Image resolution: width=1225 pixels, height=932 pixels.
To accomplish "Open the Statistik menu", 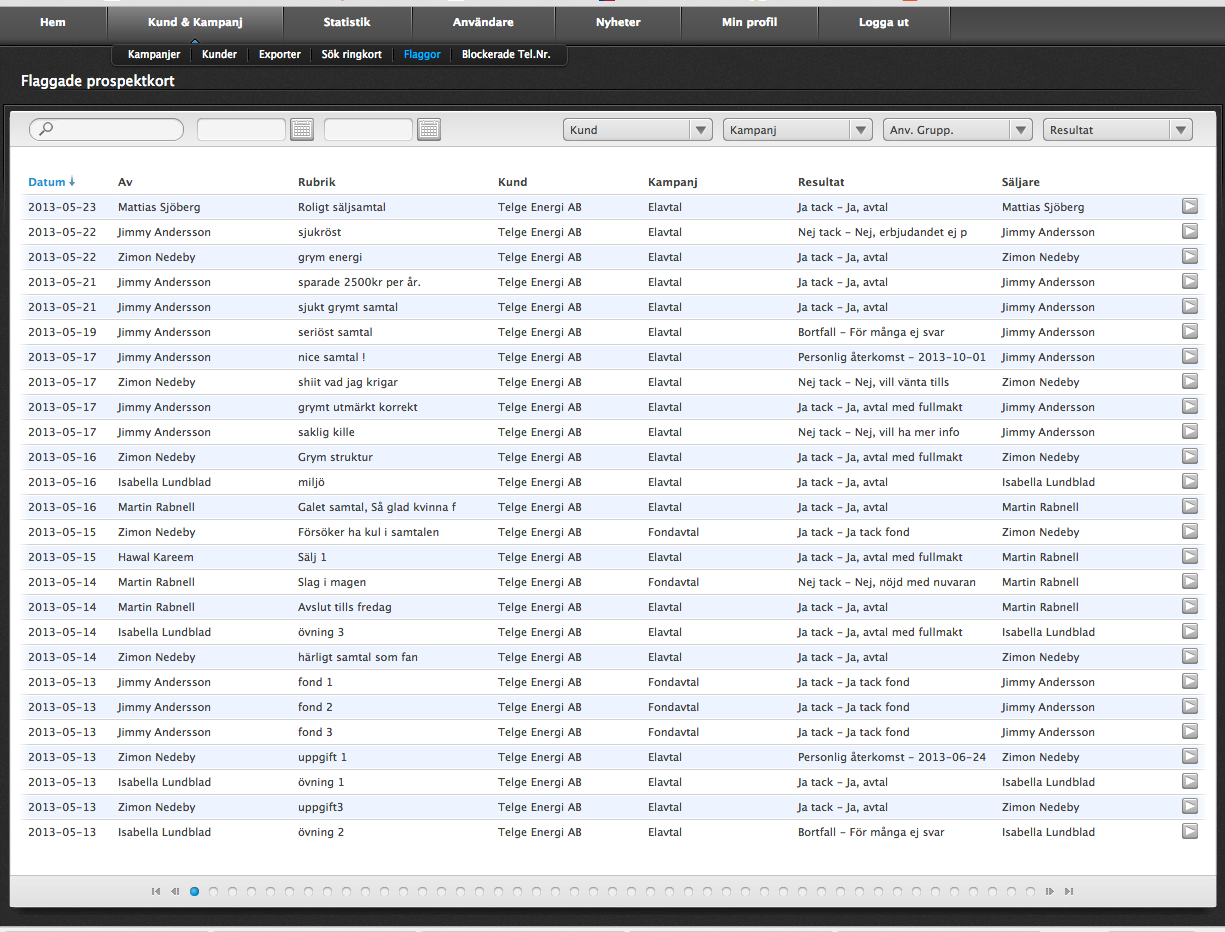I will coord(347,23).
